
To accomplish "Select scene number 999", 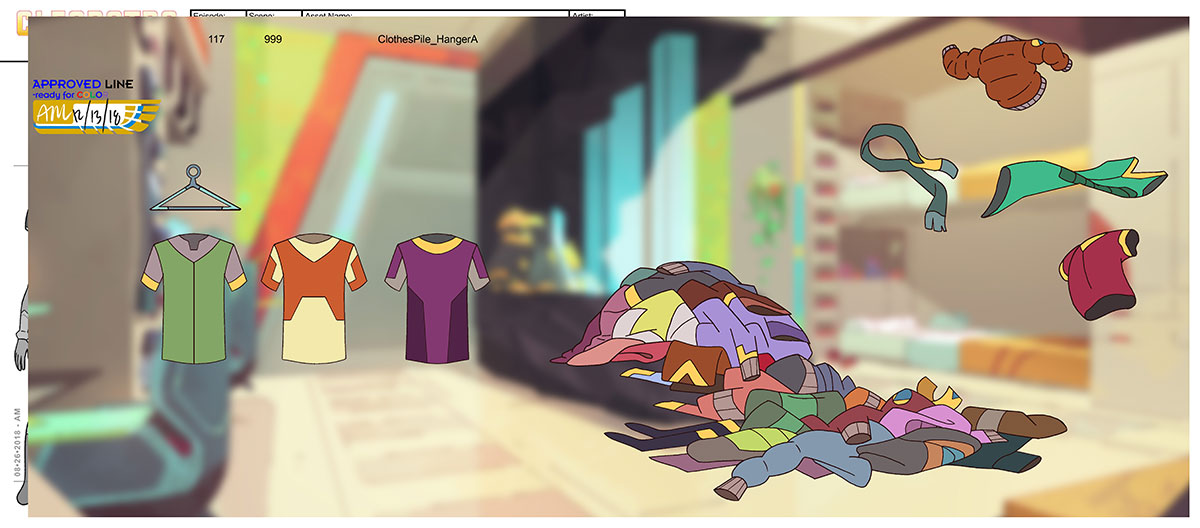I will pyautogui.click(x=273, y=39).
